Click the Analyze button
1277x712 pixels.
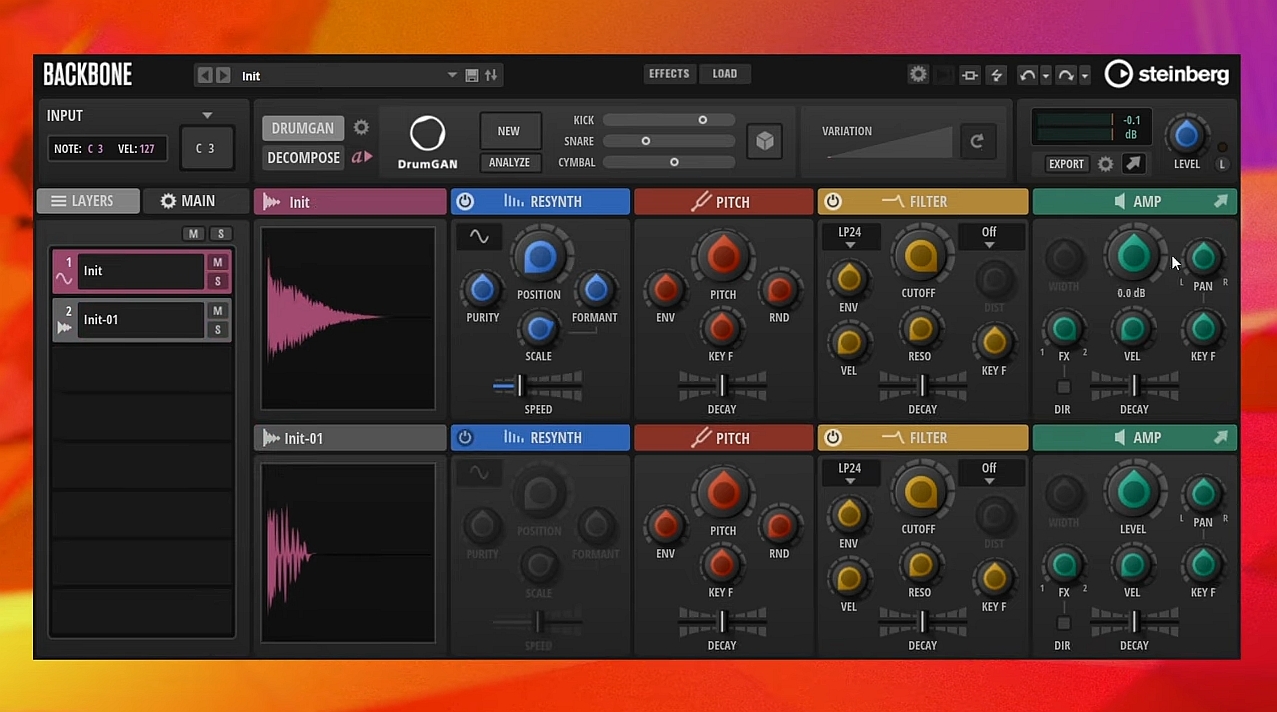509,162
